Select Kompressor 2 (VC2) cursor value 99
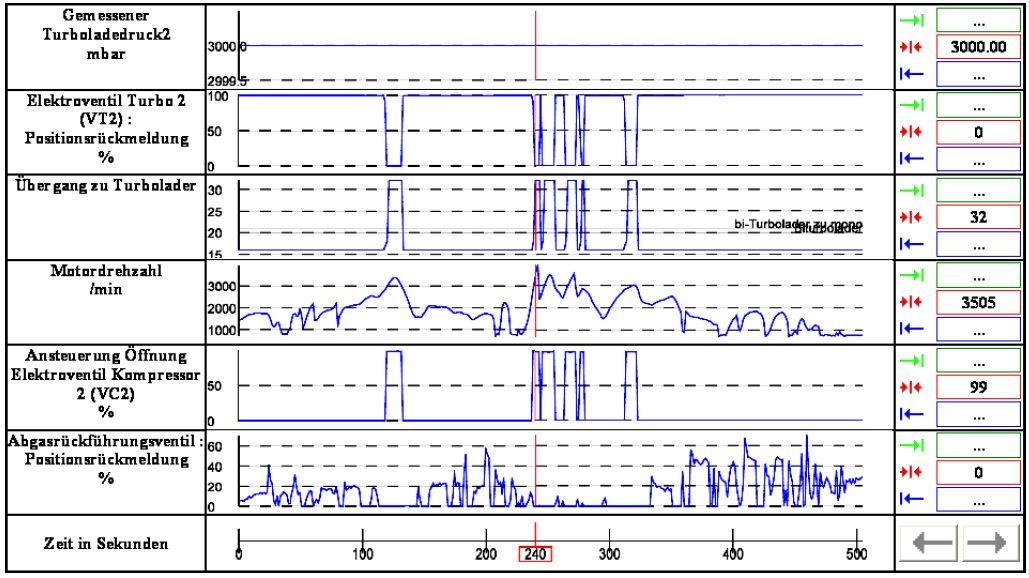 click(978, 387)
